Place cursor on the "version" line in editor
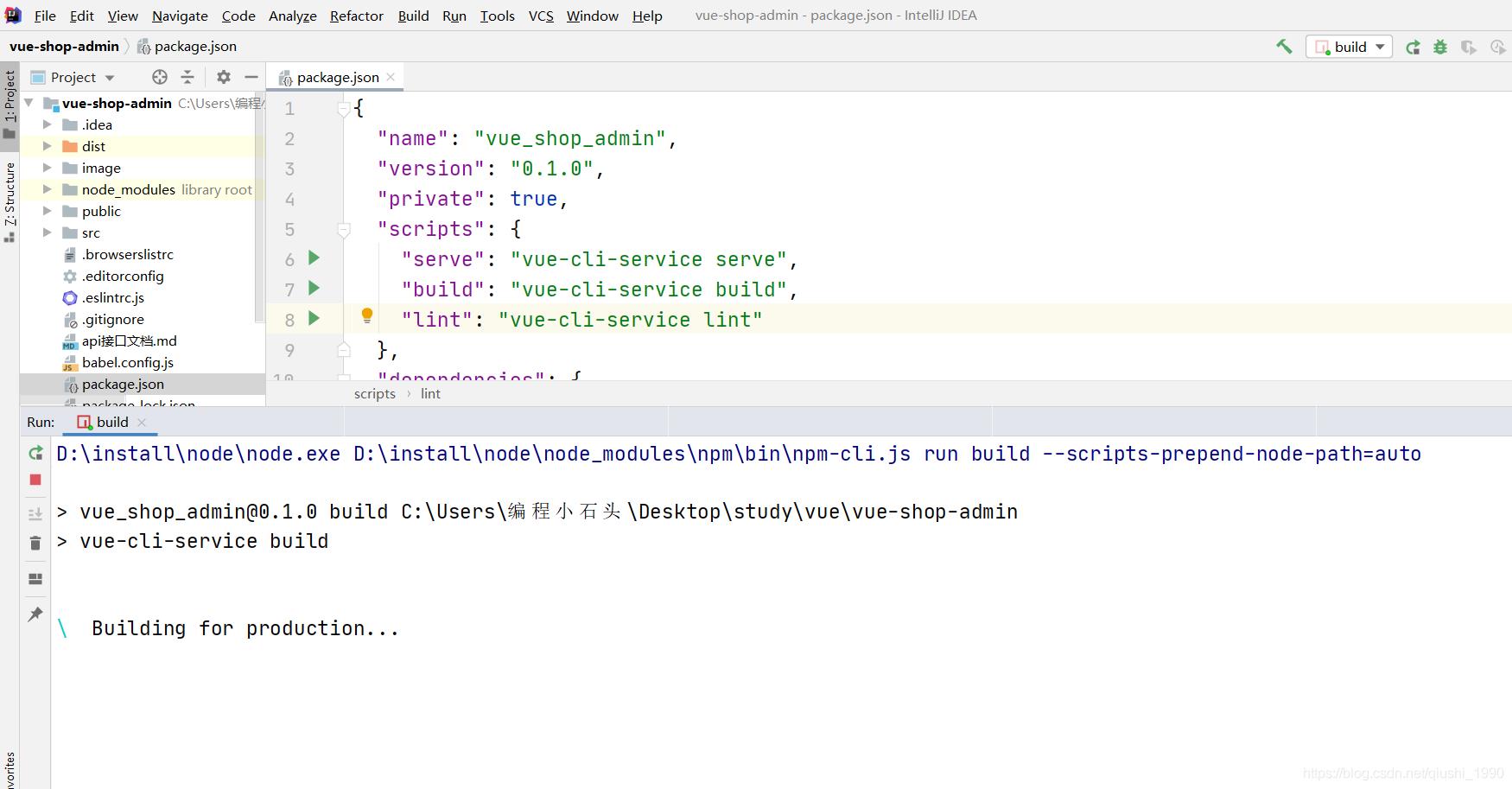 [x=491, y=169]
